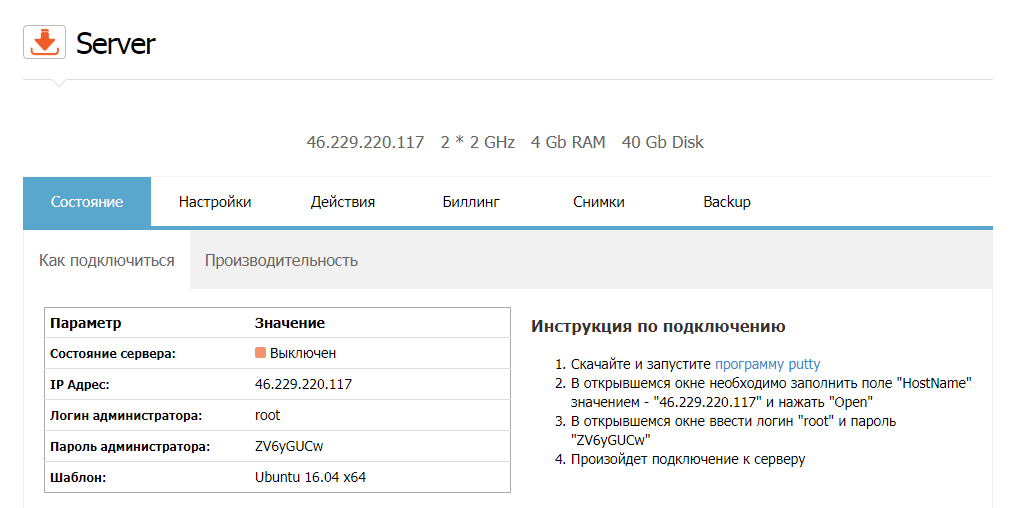Open the Снимки tab
Screen dimensions: 1013x508
598,202
